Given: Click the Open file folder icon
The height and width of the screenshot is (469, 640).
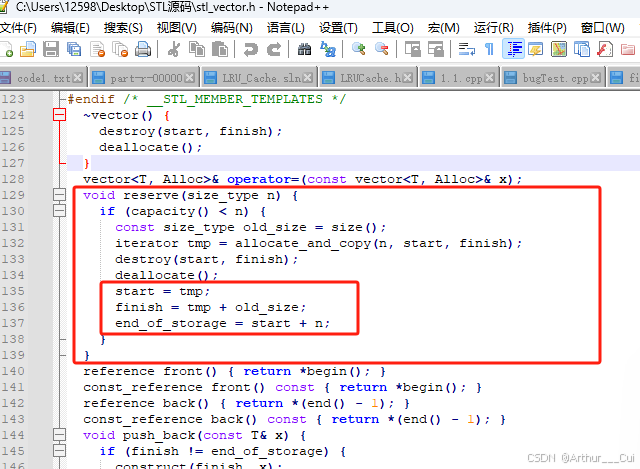Looking at the screenshot, I should tap(28, 49).
